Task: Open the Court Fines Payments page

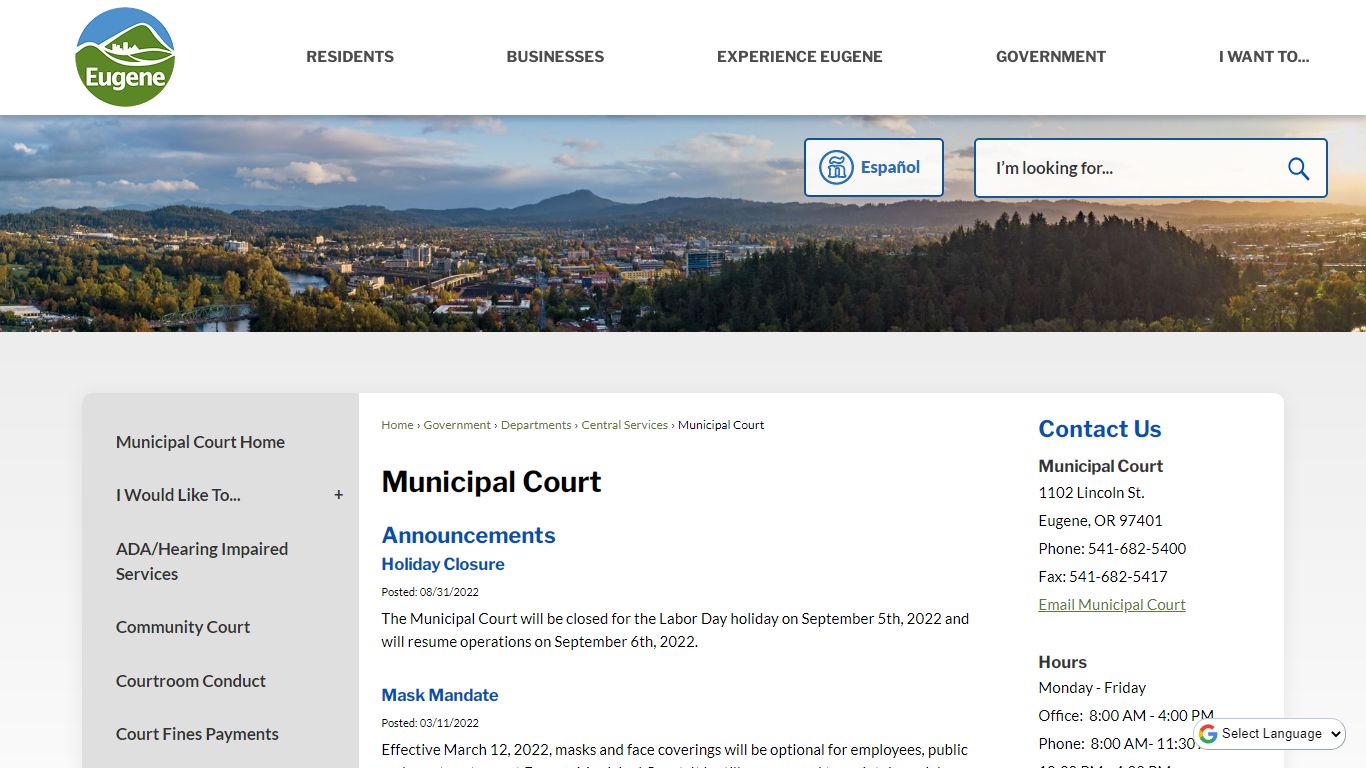Action: (x=197, y=734)
